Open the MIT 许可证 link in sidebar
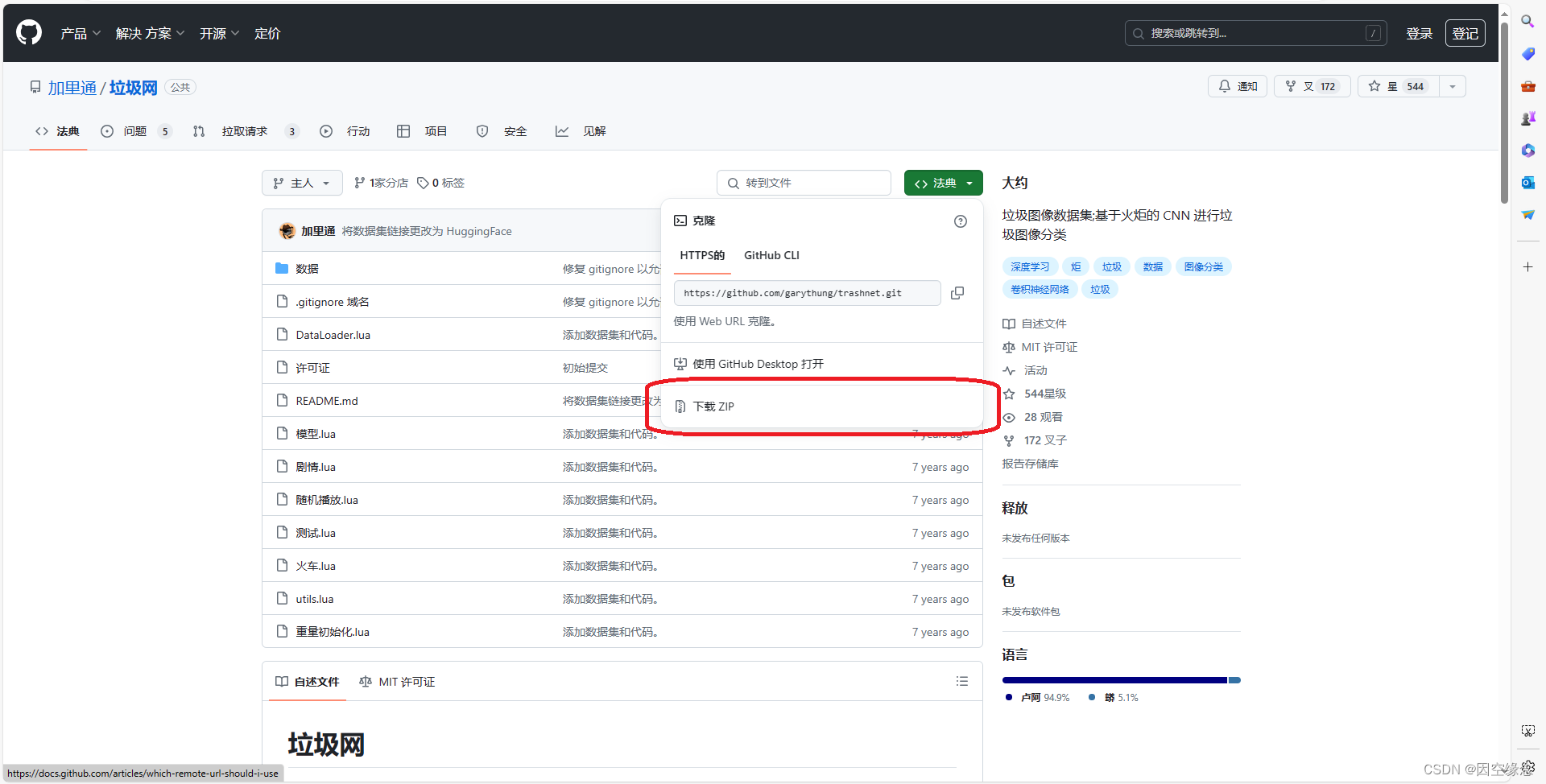 [x=1040, y=347]
